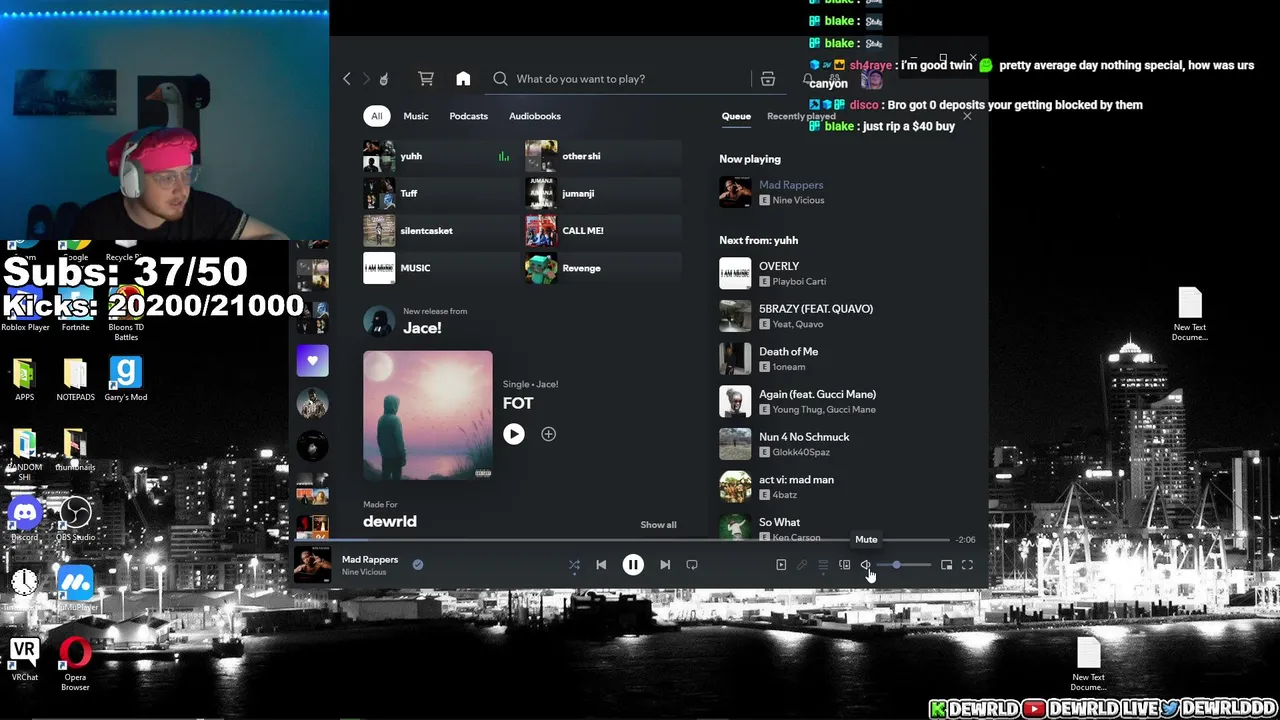Open the NOTEPADS desktop folder
The height and width of the screenshot is (720, 1280).
pos(75,379)
